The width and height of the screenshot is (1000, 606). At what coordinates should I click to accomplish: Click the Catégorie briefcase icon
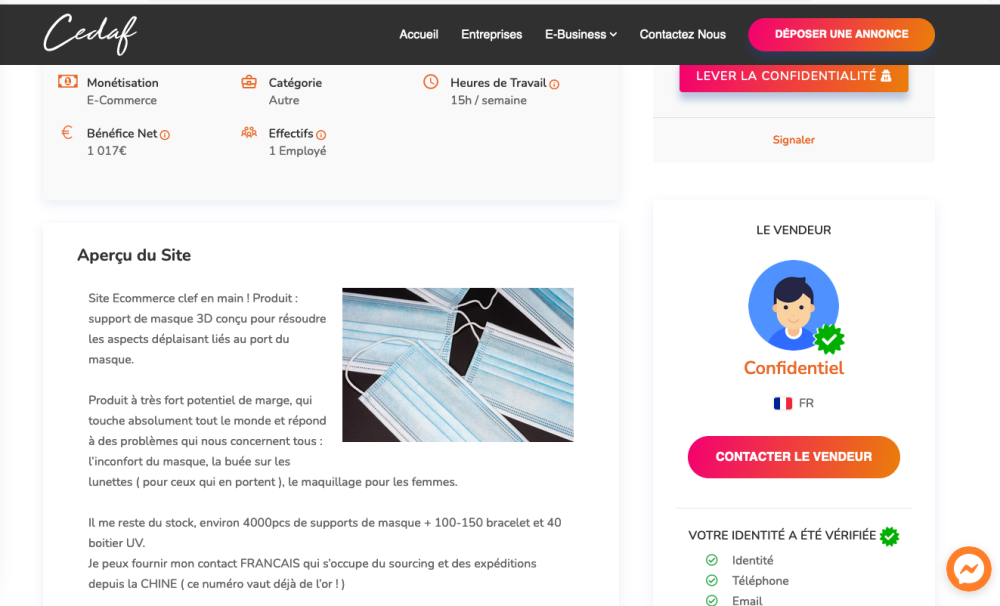[249, 82]
